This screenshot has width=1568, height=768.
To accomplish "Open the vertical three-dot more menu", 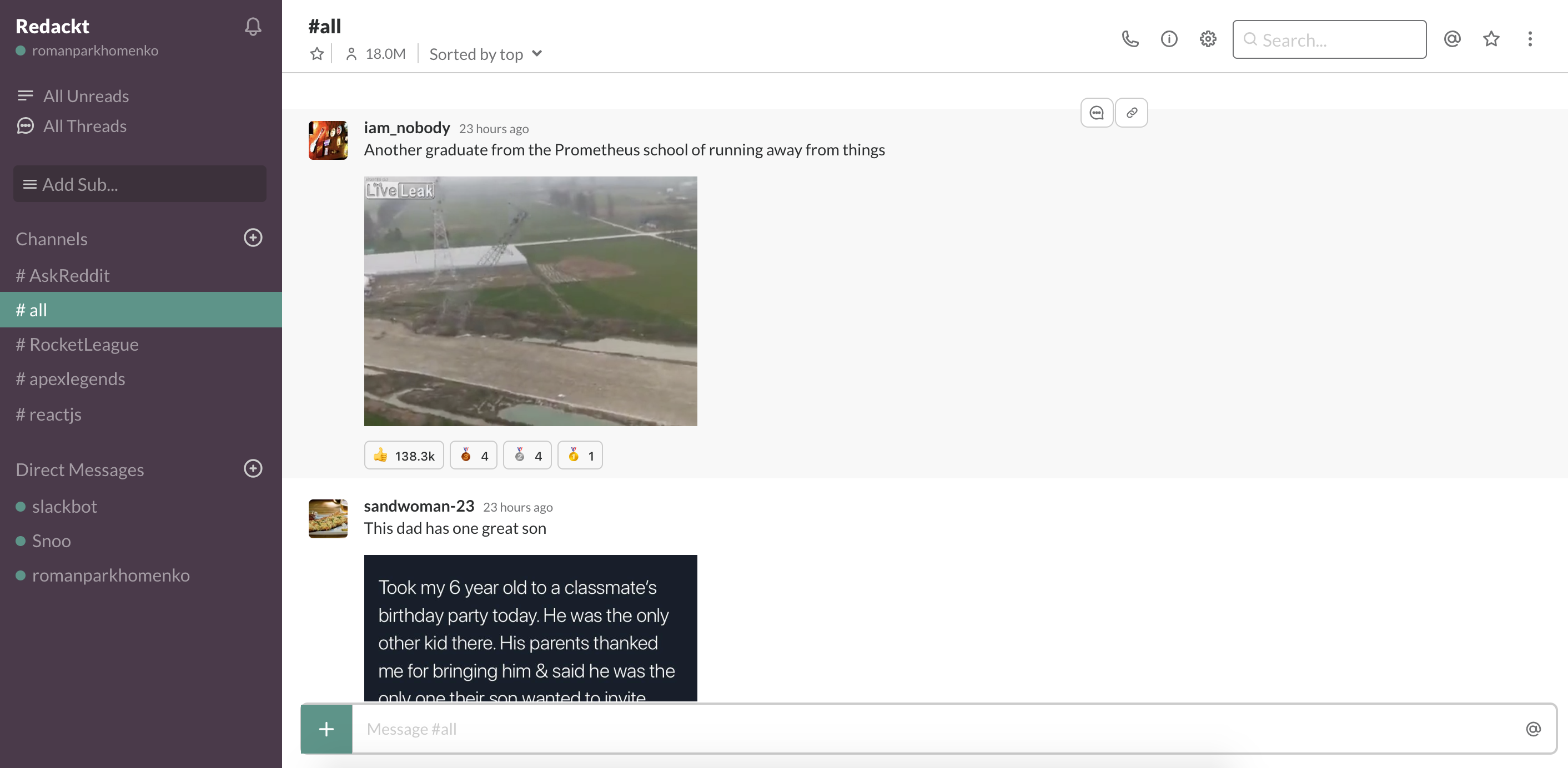I will (x=1530, y=39).
